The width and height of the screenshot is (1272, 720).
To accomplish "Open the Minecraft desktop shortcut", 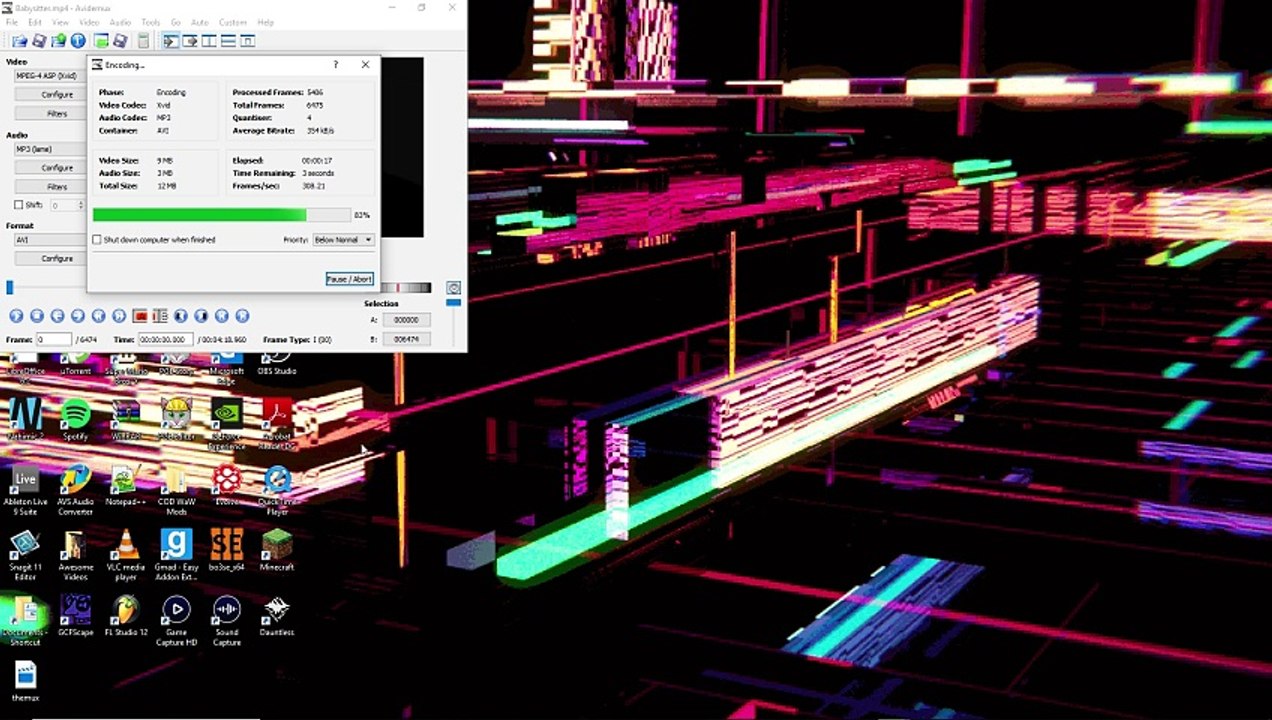I will click(x=277, y=550).
